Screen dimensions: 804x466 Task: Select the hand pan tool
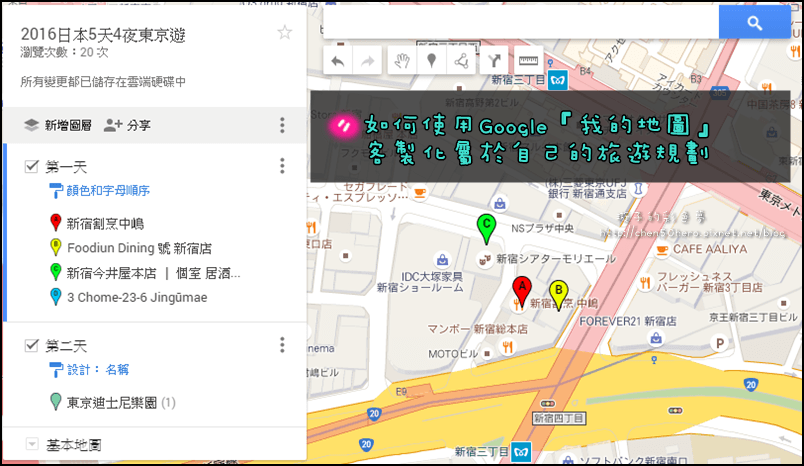click(x=402, y=62)
